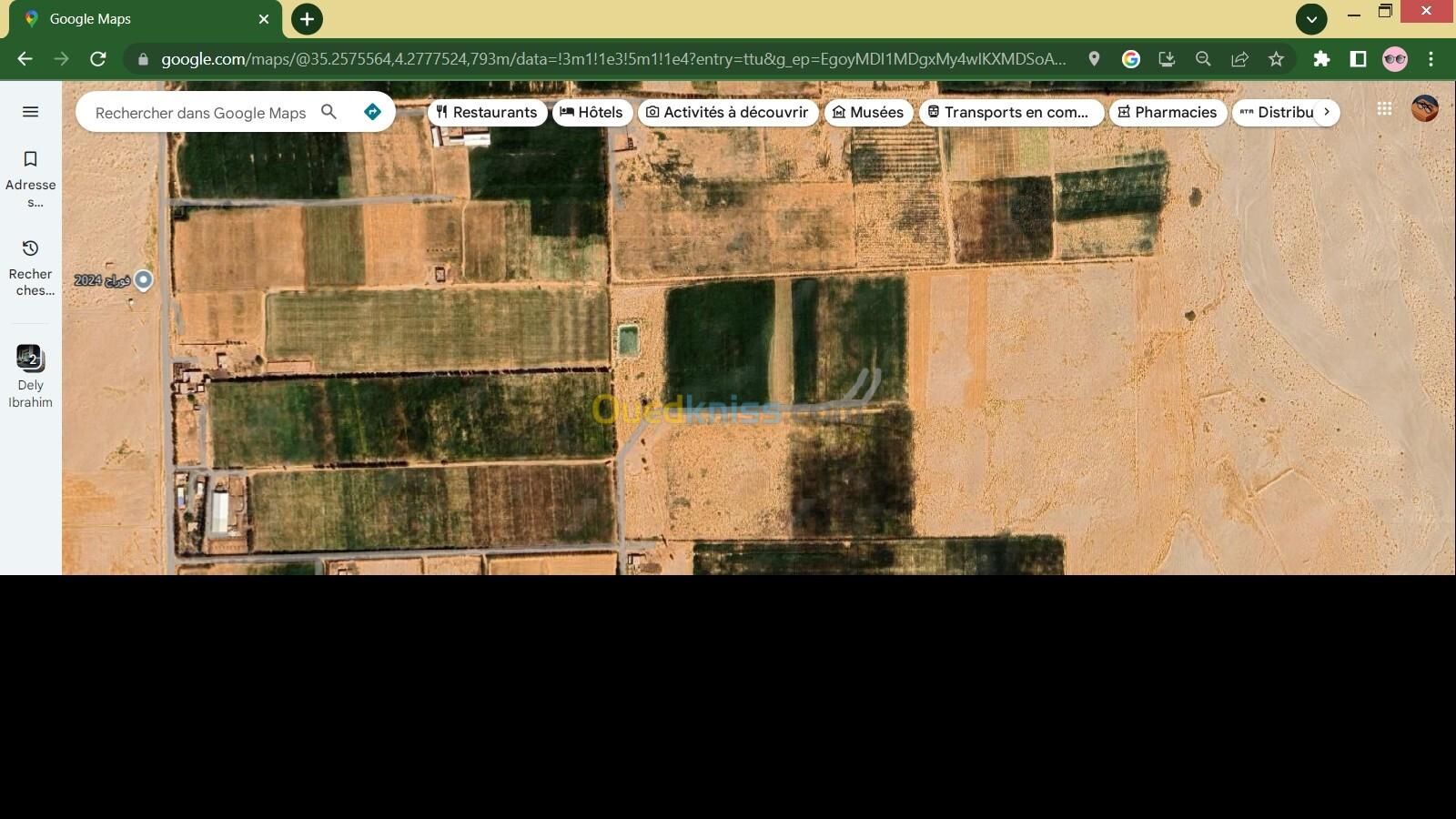
Task: Select the Musées filter chip
Action: tap(868, 112)
